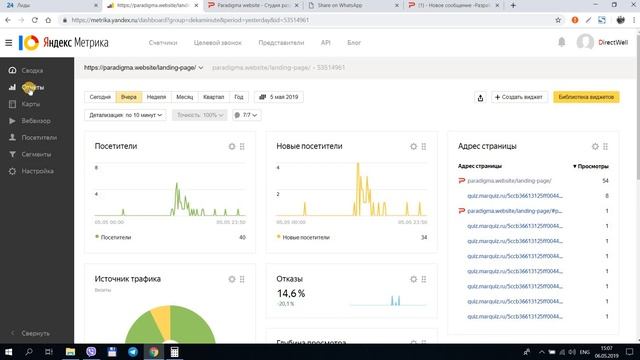Open paradigma.website/landing-page/ link with 54 views
640x360 pixels.
pyautogui.click(x=509, y=180)
